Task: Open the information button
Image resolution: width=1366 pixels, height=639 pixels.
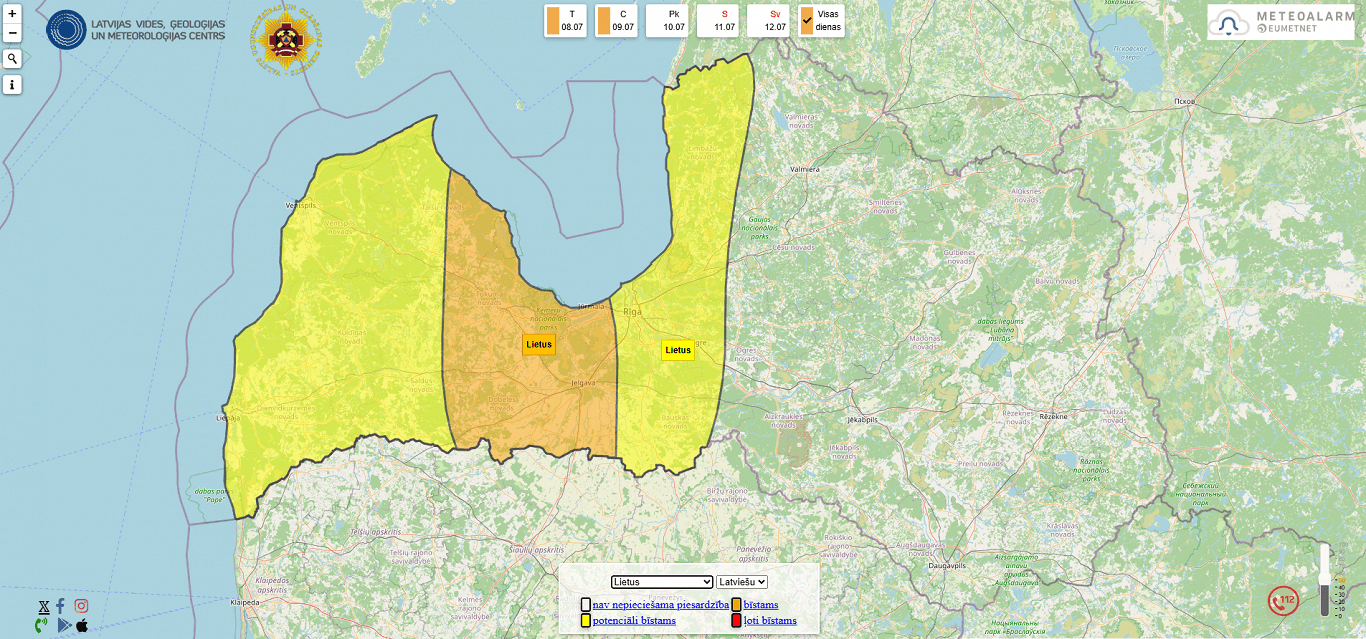Action: pyautogui.click(x=12, y=85)
